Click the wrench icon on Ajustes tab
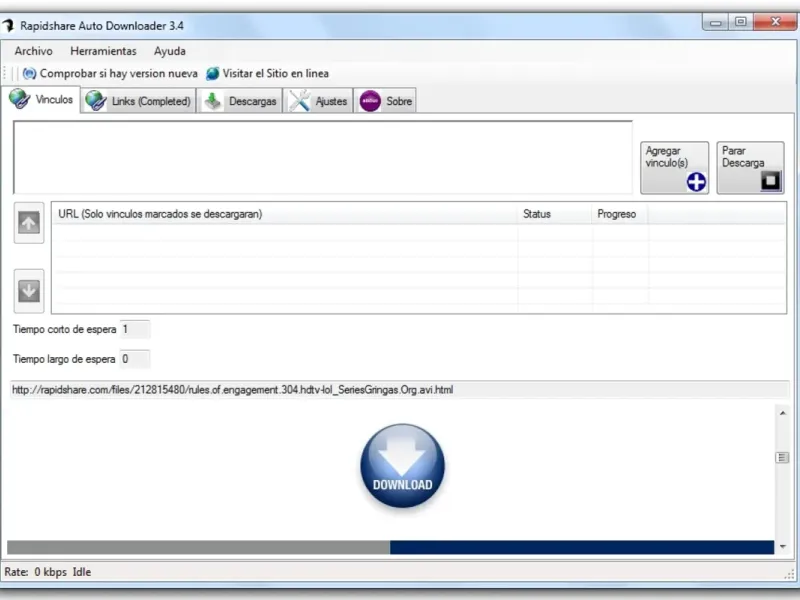This screenshot has width=800, height=600. pyautogui.click(x=299, y=101)
